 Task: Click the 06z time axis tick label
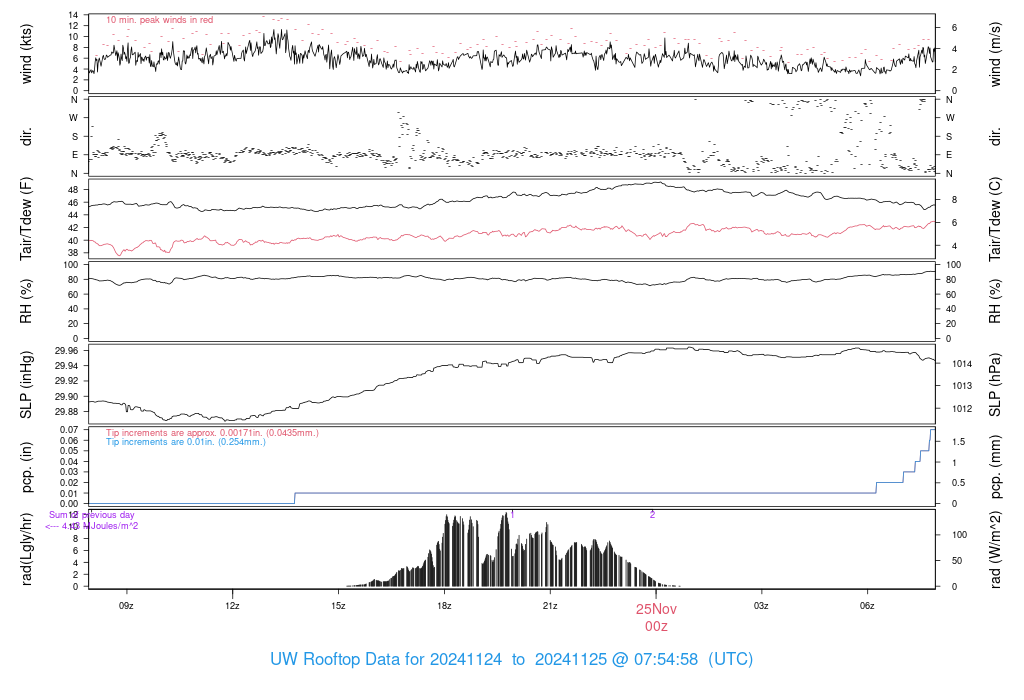point(868,606)
